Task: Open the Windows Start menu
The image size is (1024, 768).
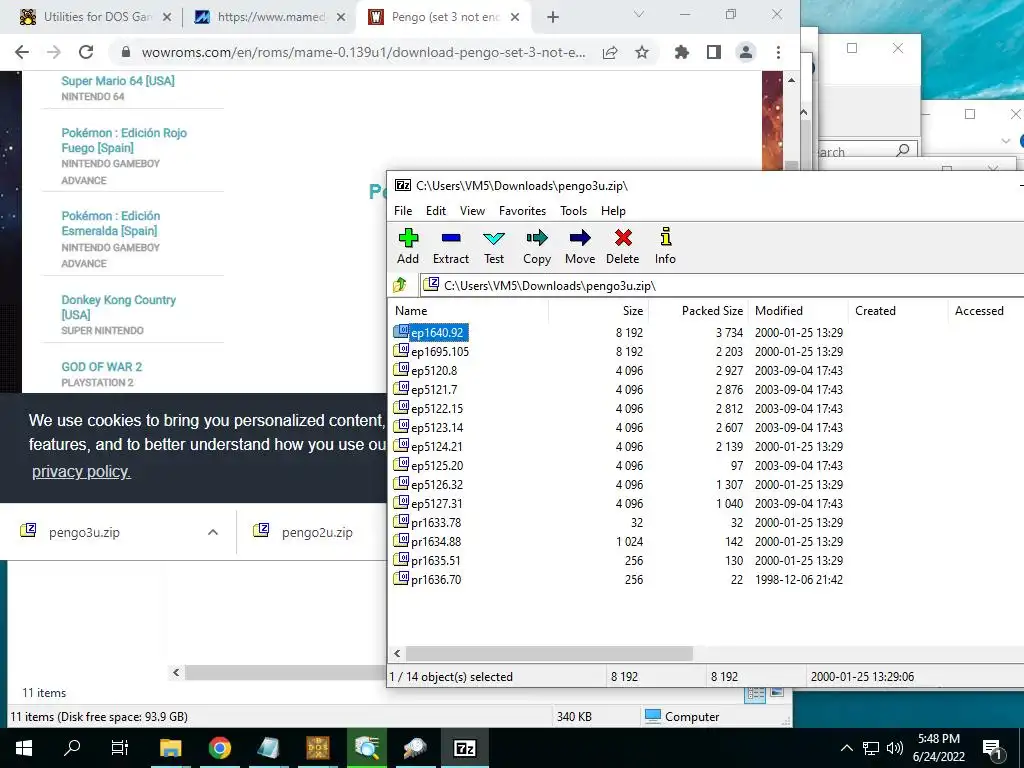Action: [x=24, y=748]
